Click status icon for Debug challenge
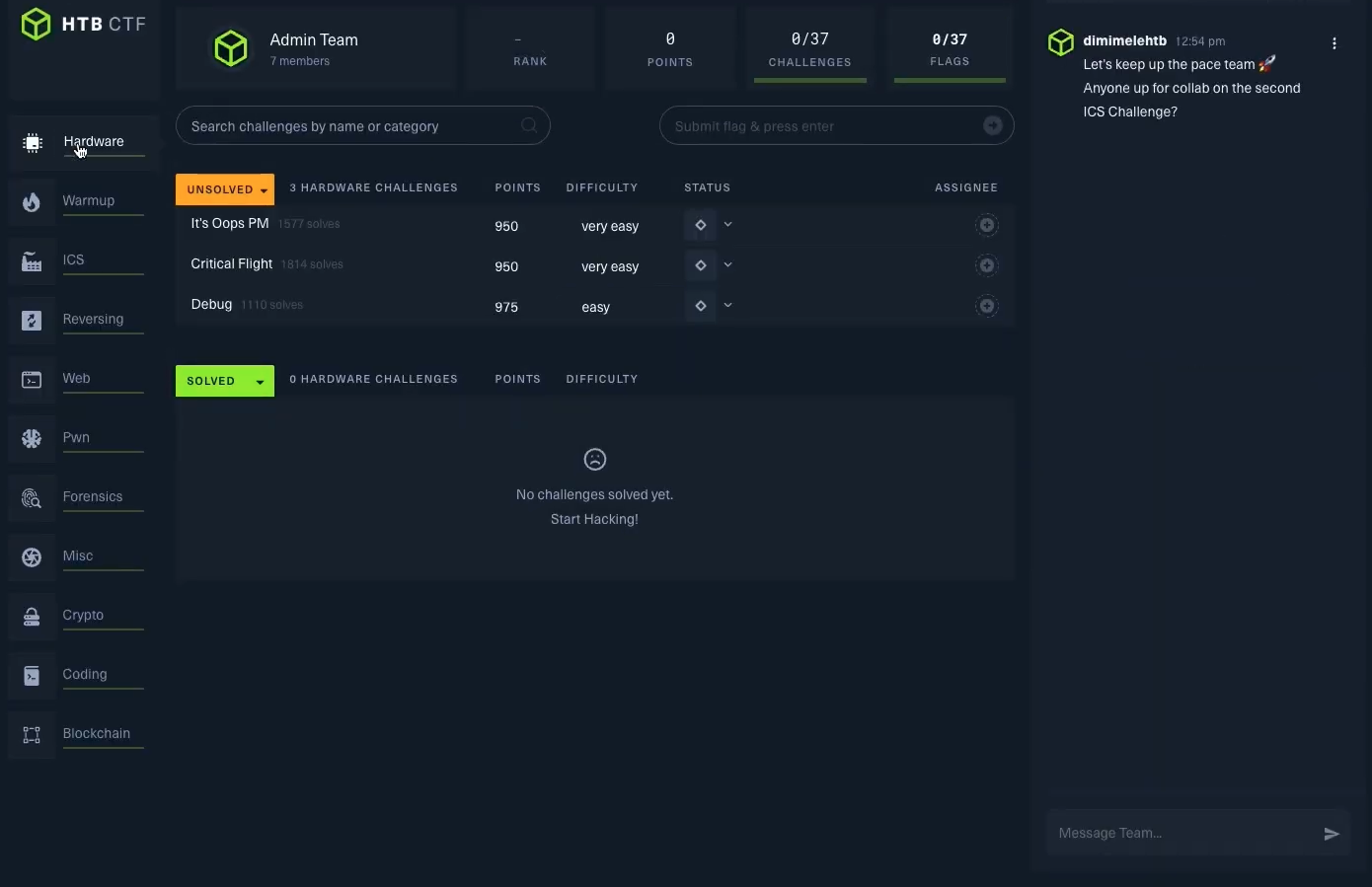 pos(700,306)
